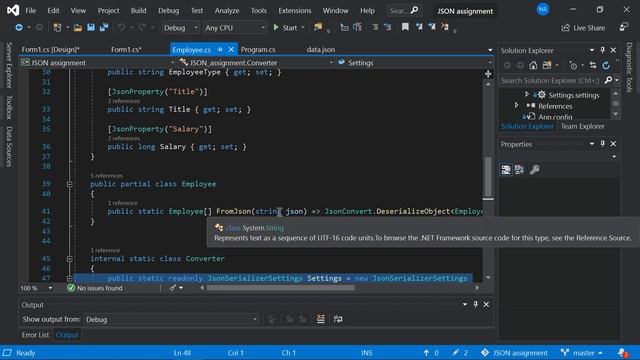Refresh the Solution Explorer
This screenshot has height=360, width=640.
pos(606,65)
